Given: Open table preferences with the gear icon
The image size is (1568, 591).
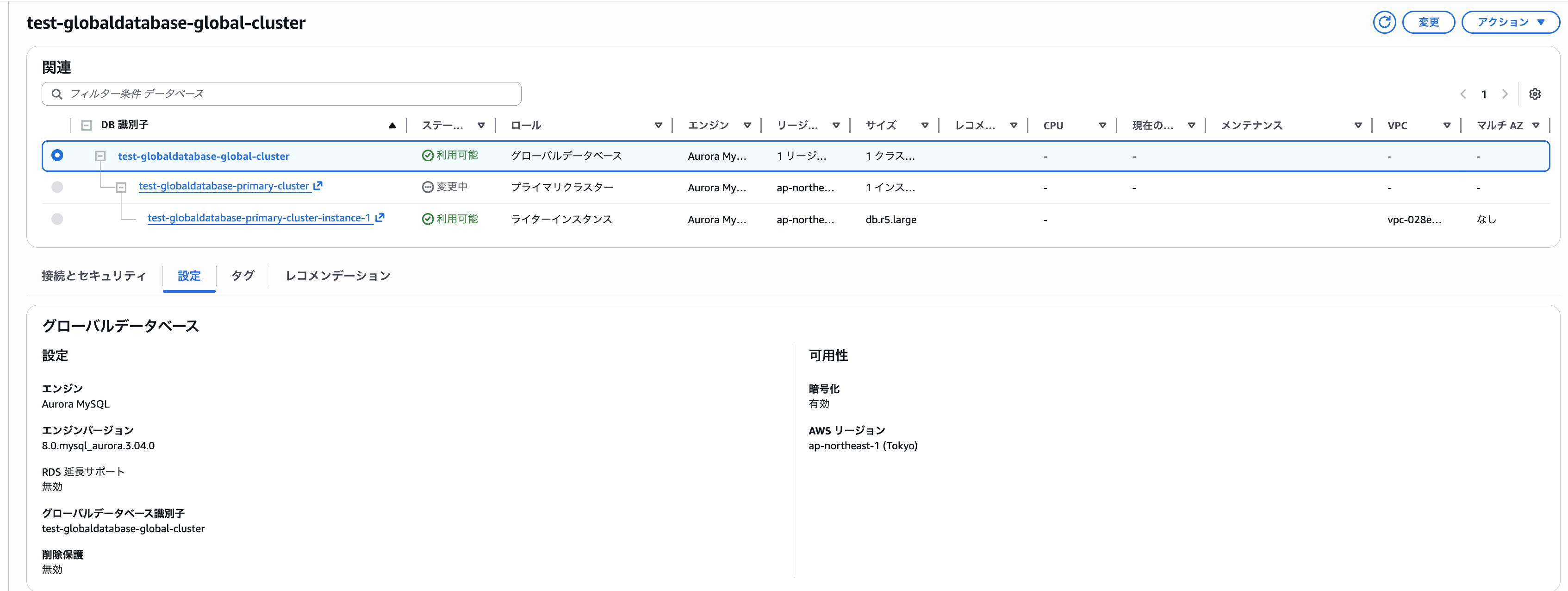Looking at the screenshot, I should [x=1535, y=94].
